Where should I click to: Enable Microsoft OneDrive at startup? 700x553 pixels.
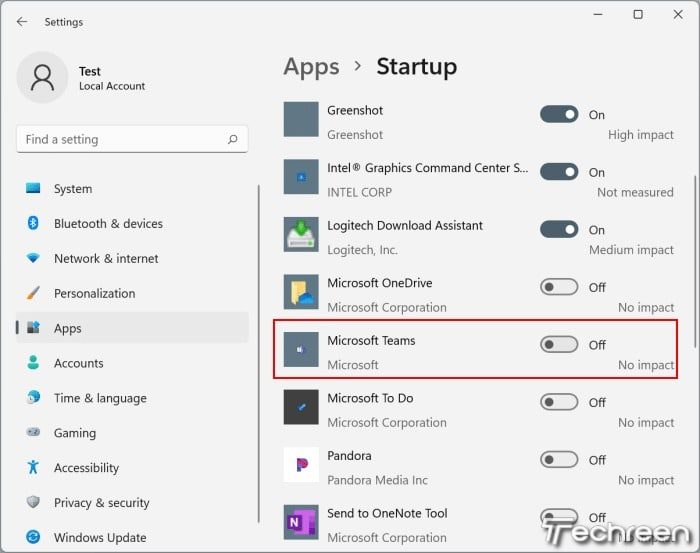pos(559,287)
